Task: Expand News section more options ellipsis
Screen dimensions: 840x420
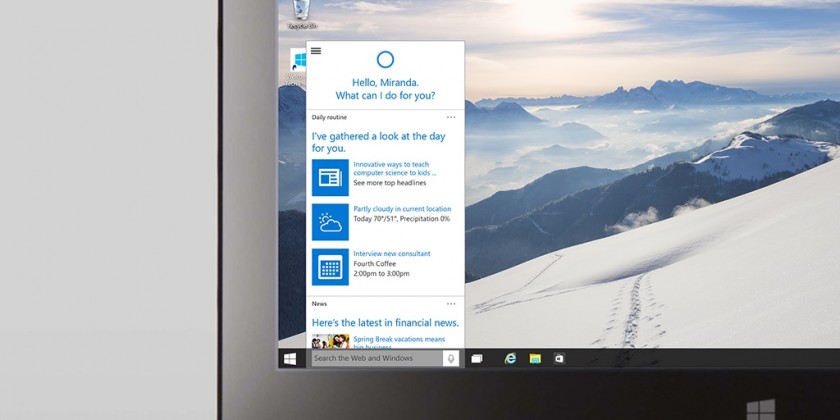Action: 451,303
